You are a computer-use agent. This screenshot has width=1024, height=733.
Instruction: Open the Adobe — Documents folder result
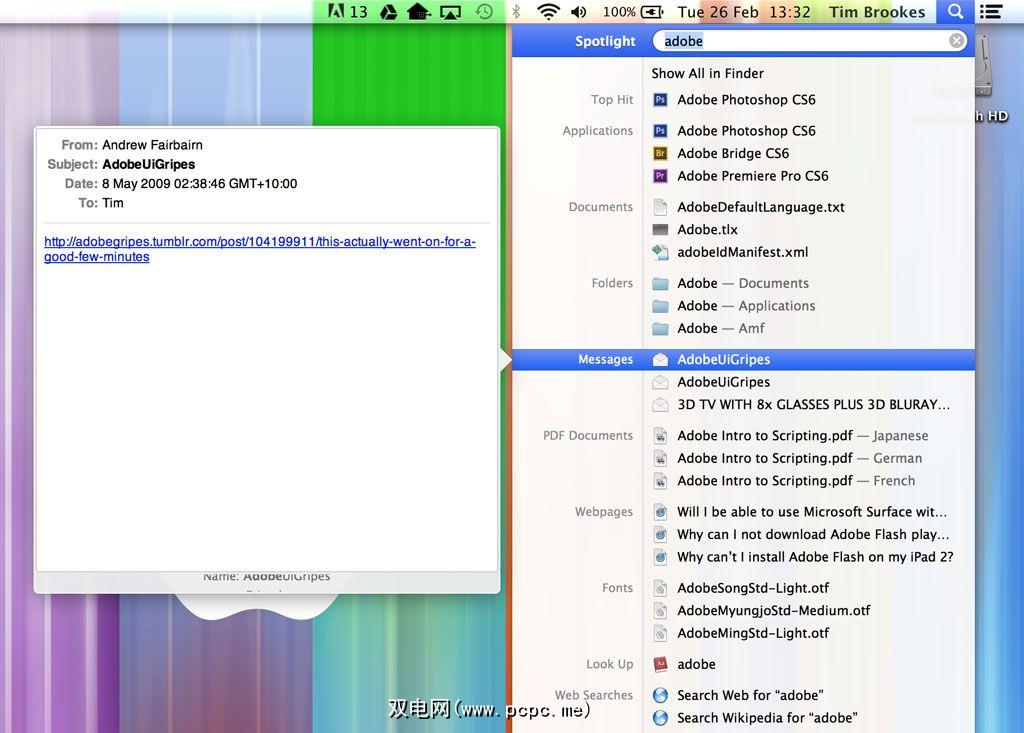click(742, 283)
